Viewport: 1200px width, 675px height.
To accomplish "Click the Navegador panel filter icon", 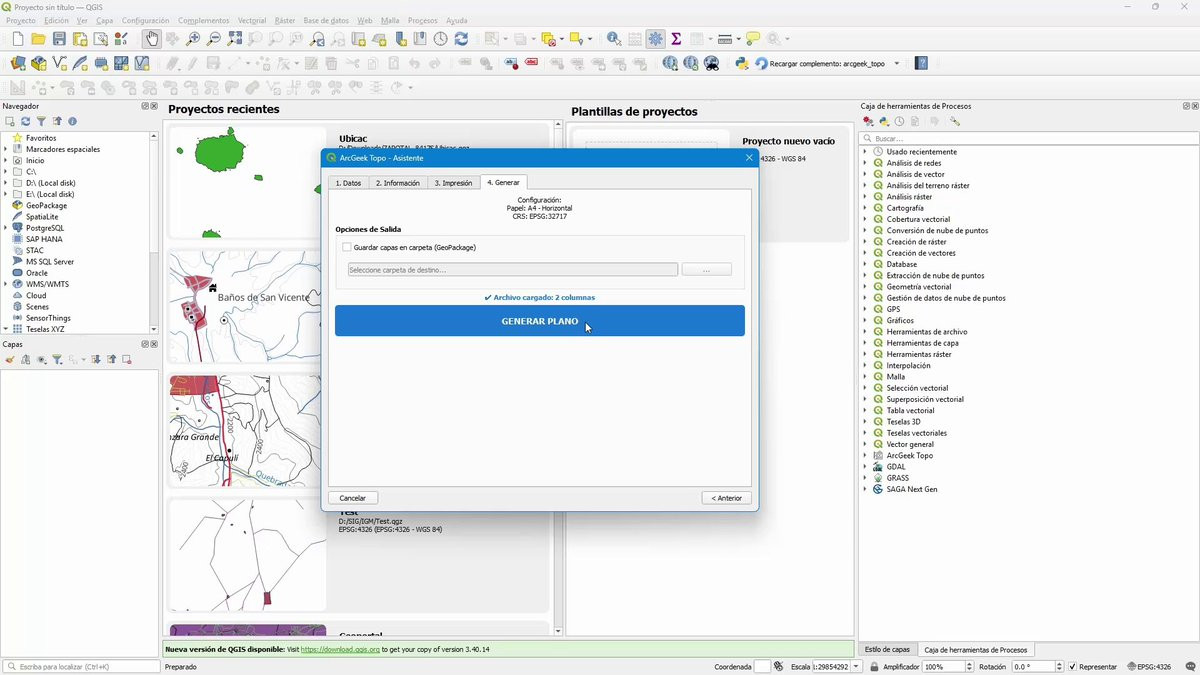I will pyautogui.click(x=41, y=121).
